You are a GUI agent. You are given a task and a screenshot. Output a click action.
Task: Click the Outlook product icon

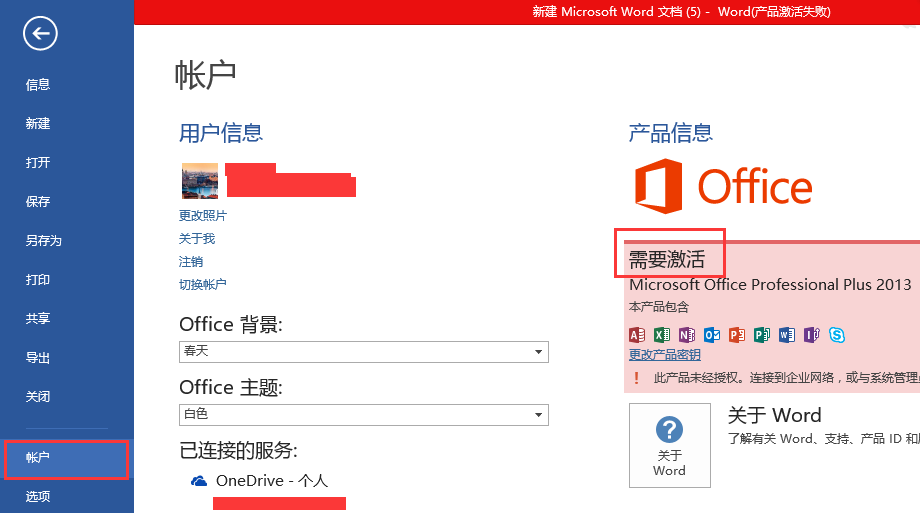point(712,335)
